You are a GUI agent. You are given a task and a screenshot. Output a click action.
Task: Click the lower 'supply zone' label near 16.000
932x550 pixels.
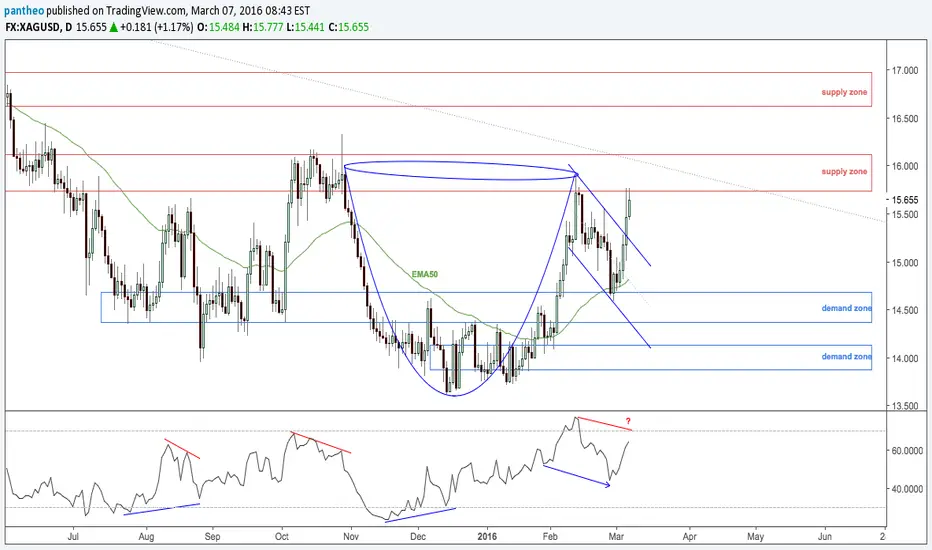[844, 171]
